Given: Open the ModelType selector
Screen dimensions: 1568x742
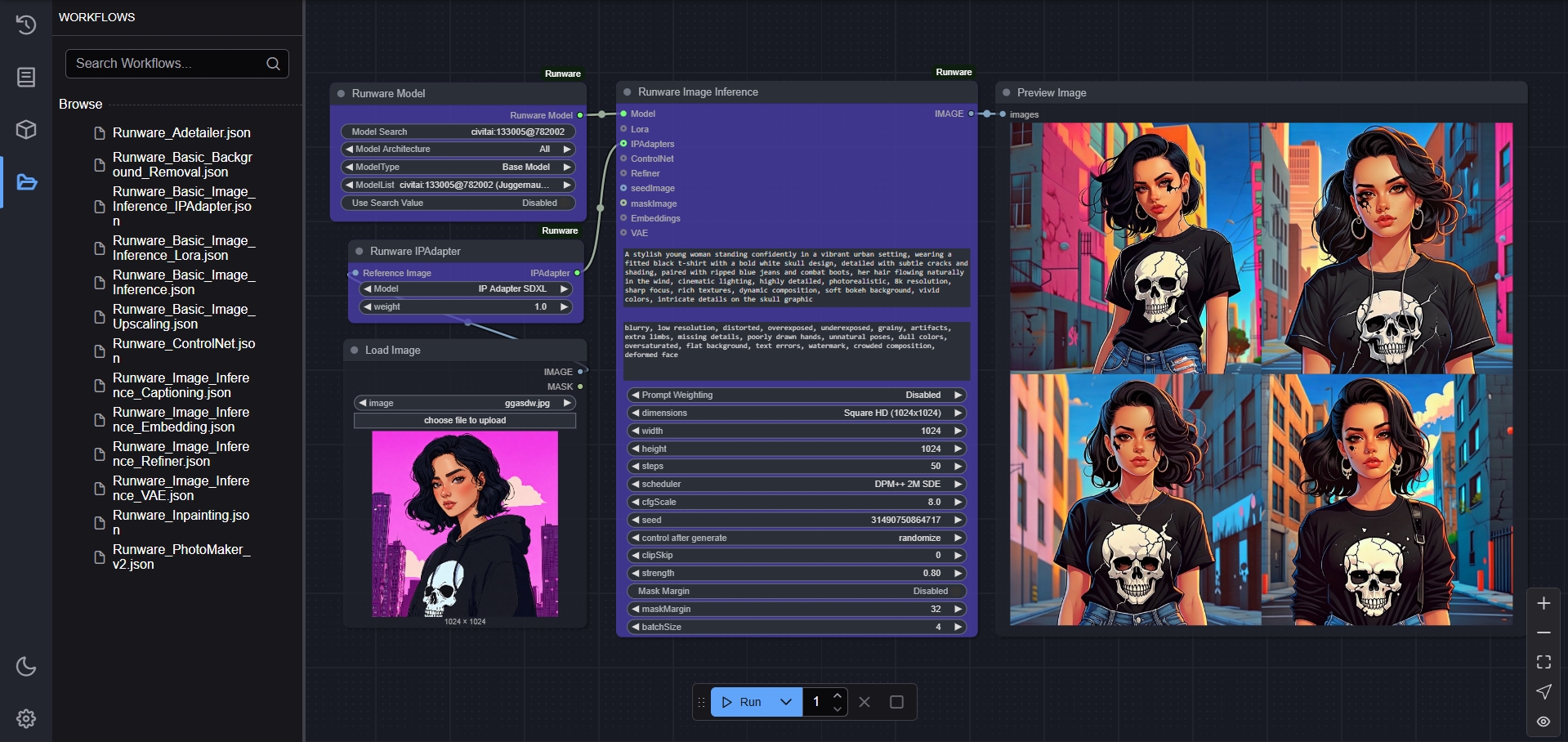Looking at the screenshot, I should pyautogui.click(x=458, y=167).
